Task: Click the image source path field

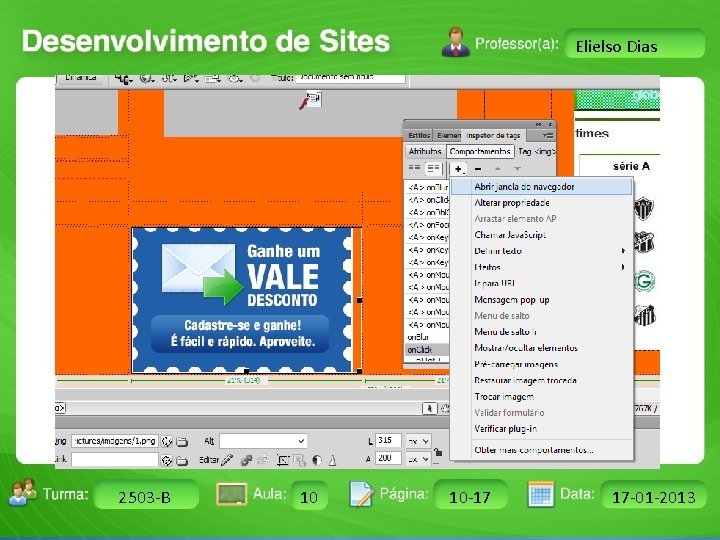Action: pyautogui.click(x=115, y=441)
